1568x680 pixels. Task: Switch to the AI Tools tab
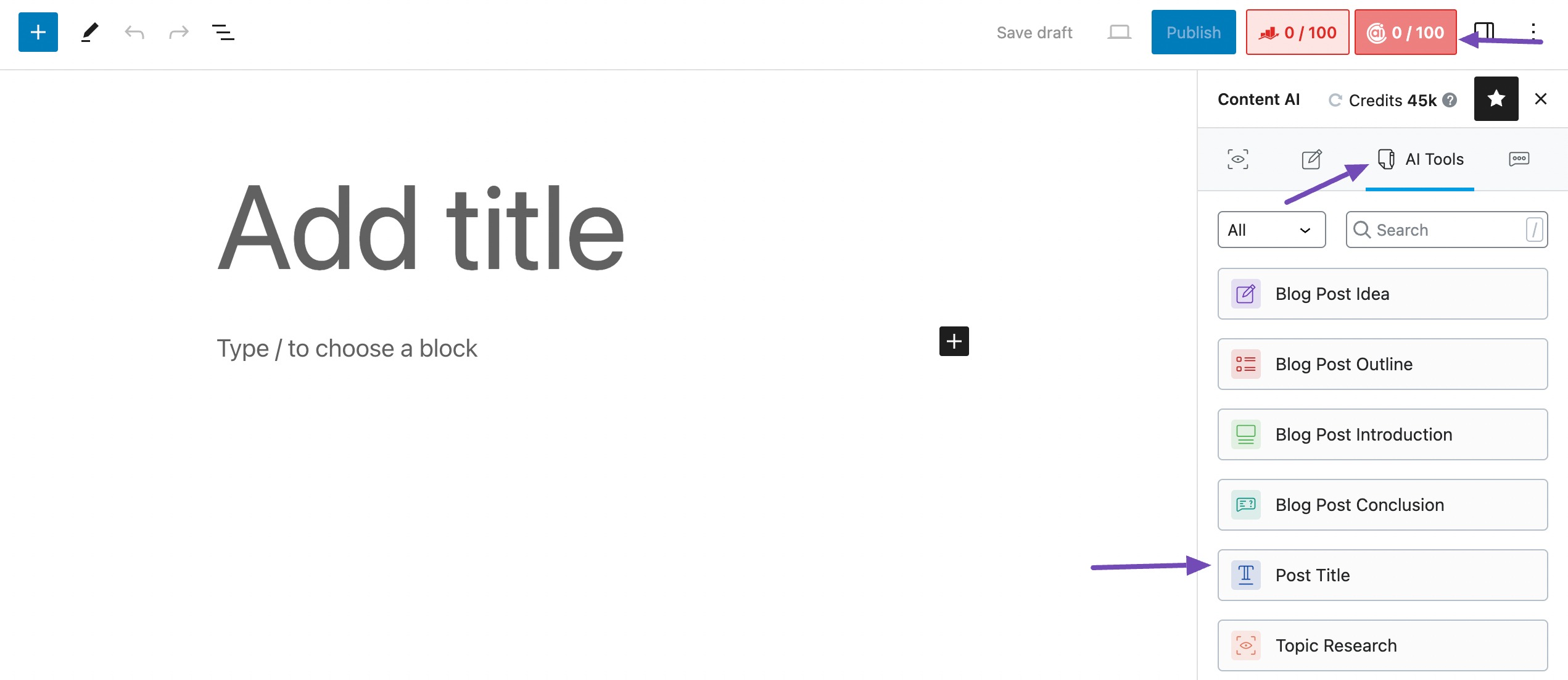[x=1420, y=159]
